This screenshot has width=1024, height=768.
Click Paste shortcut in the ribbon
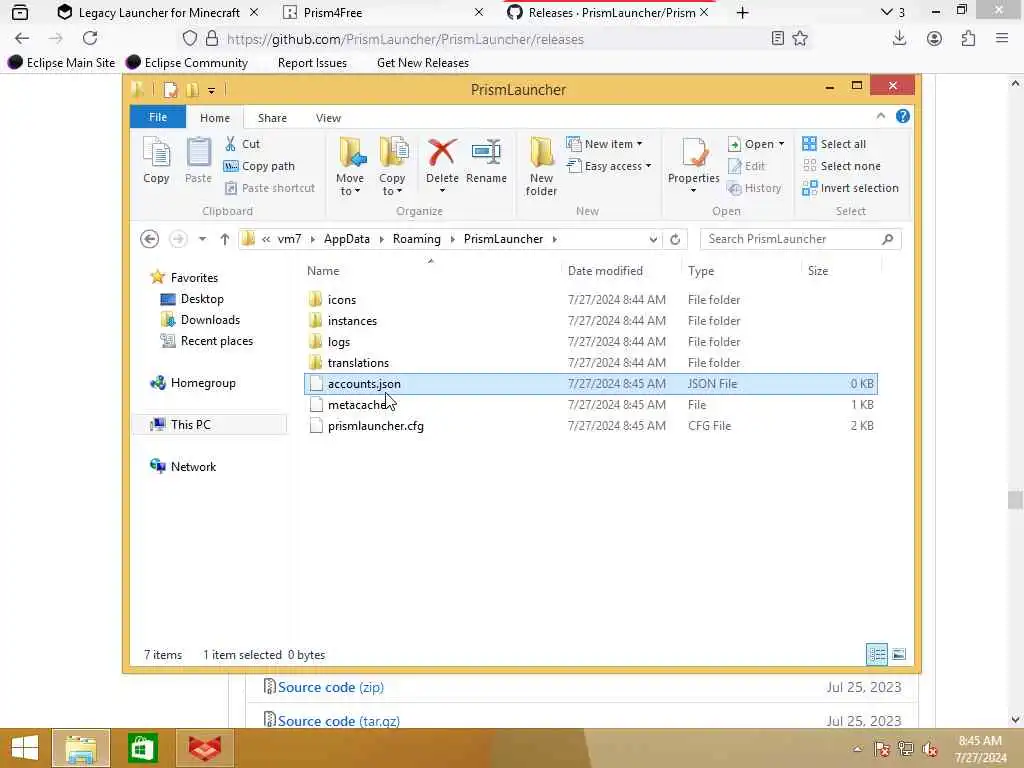[270, 188]
